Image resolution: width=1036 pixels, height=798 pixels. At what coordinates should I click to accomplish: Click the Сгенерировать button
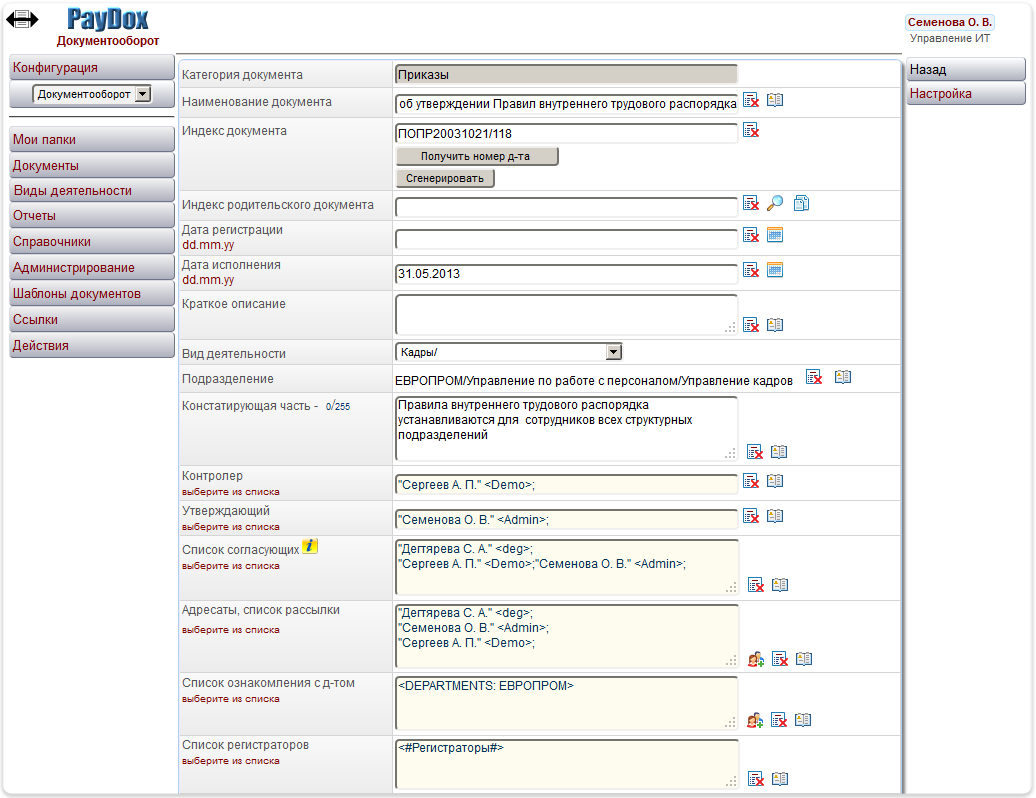pyautogui.click(x=445, y=179)
